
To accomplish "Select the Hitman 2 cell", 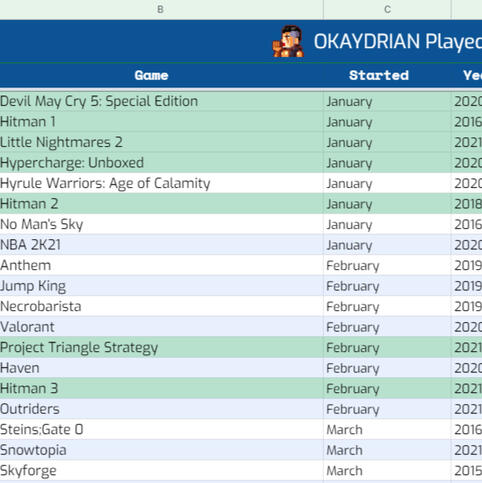I will (161, 204).
